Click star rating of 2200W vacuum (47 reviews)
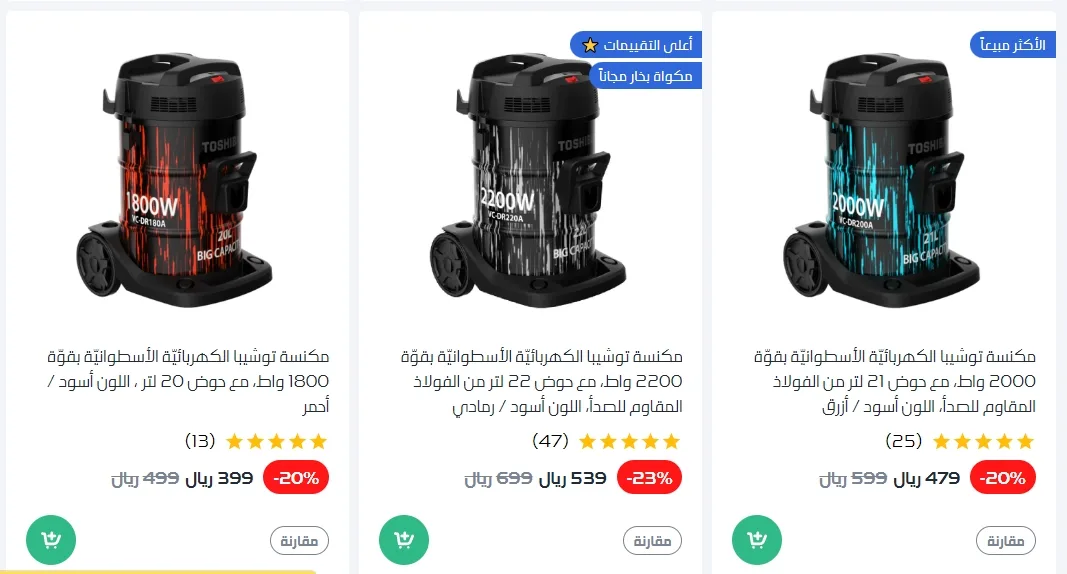 point(629,441)
